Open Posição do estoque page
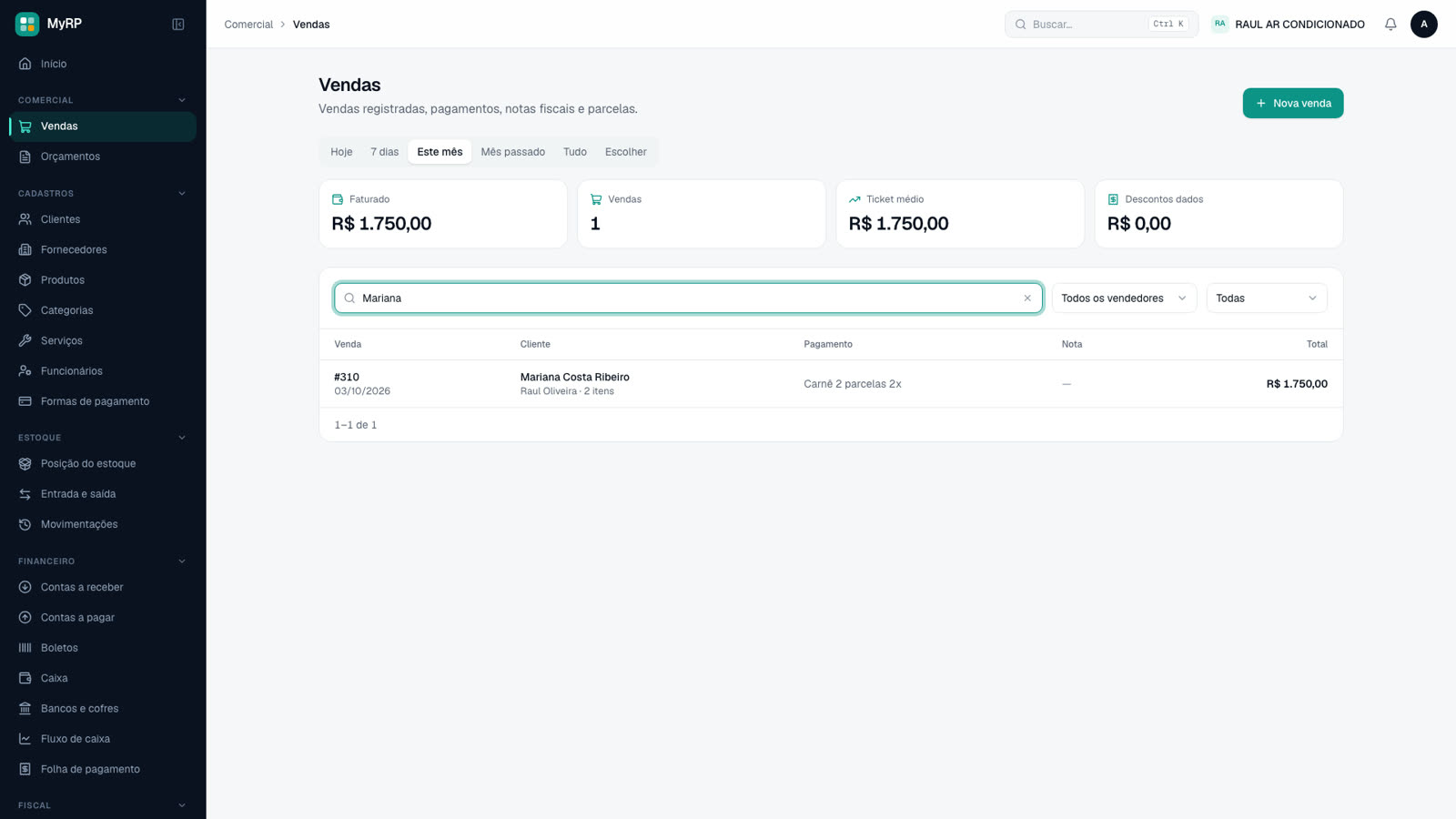 (x=103, y=463)
